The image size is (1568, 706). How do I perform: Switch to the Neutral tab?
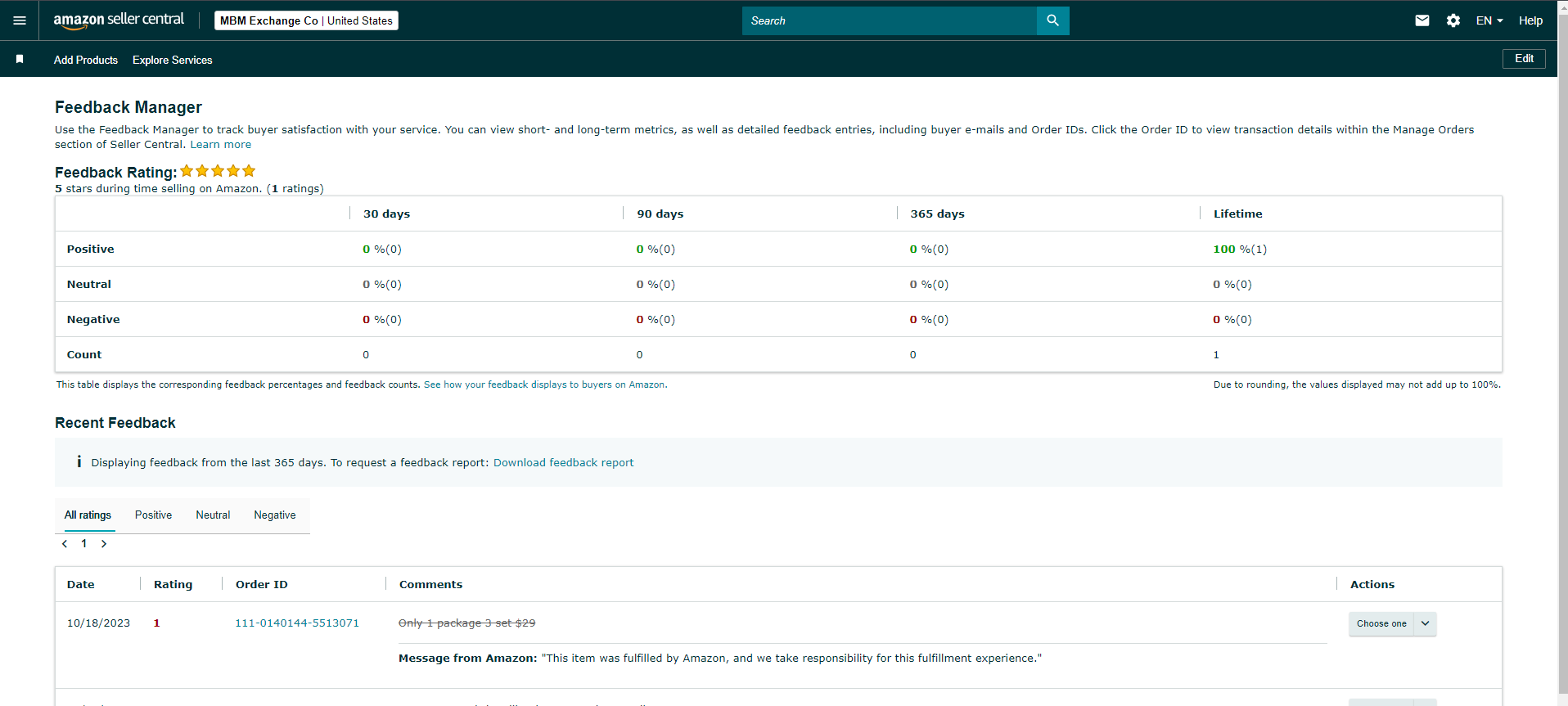pyautogui.click(x=213, y=515)
